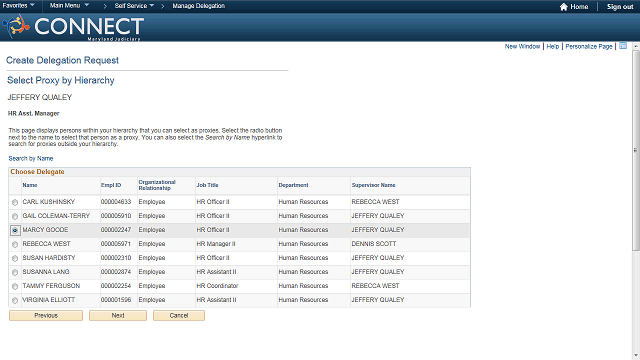Click the name GAIL COLEMAN-TERRY
Screen dimensions: 640x360
click(56, 216)
